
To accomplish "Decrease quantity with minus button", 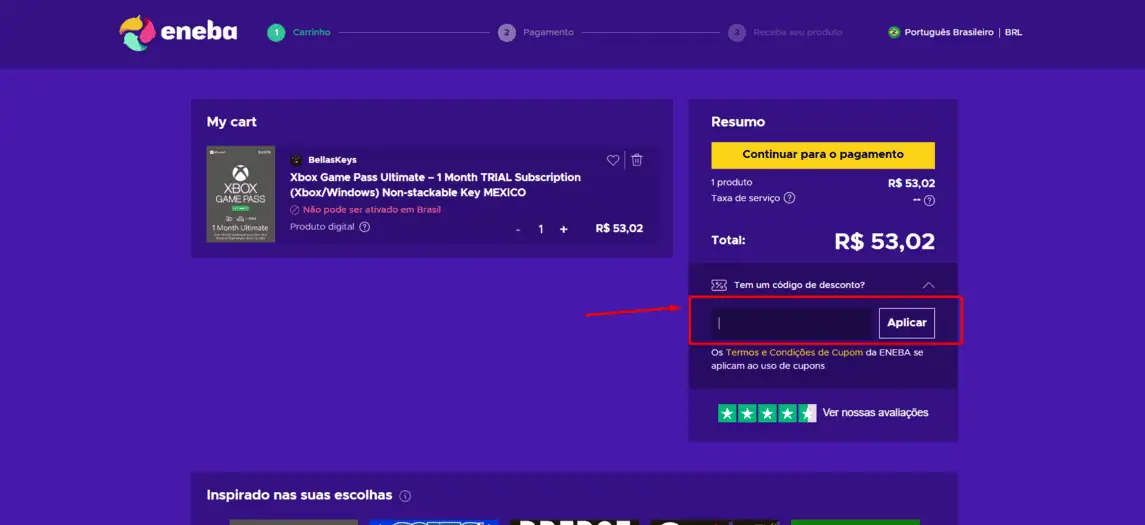I will pyautogui.click(x=518, y=229).
